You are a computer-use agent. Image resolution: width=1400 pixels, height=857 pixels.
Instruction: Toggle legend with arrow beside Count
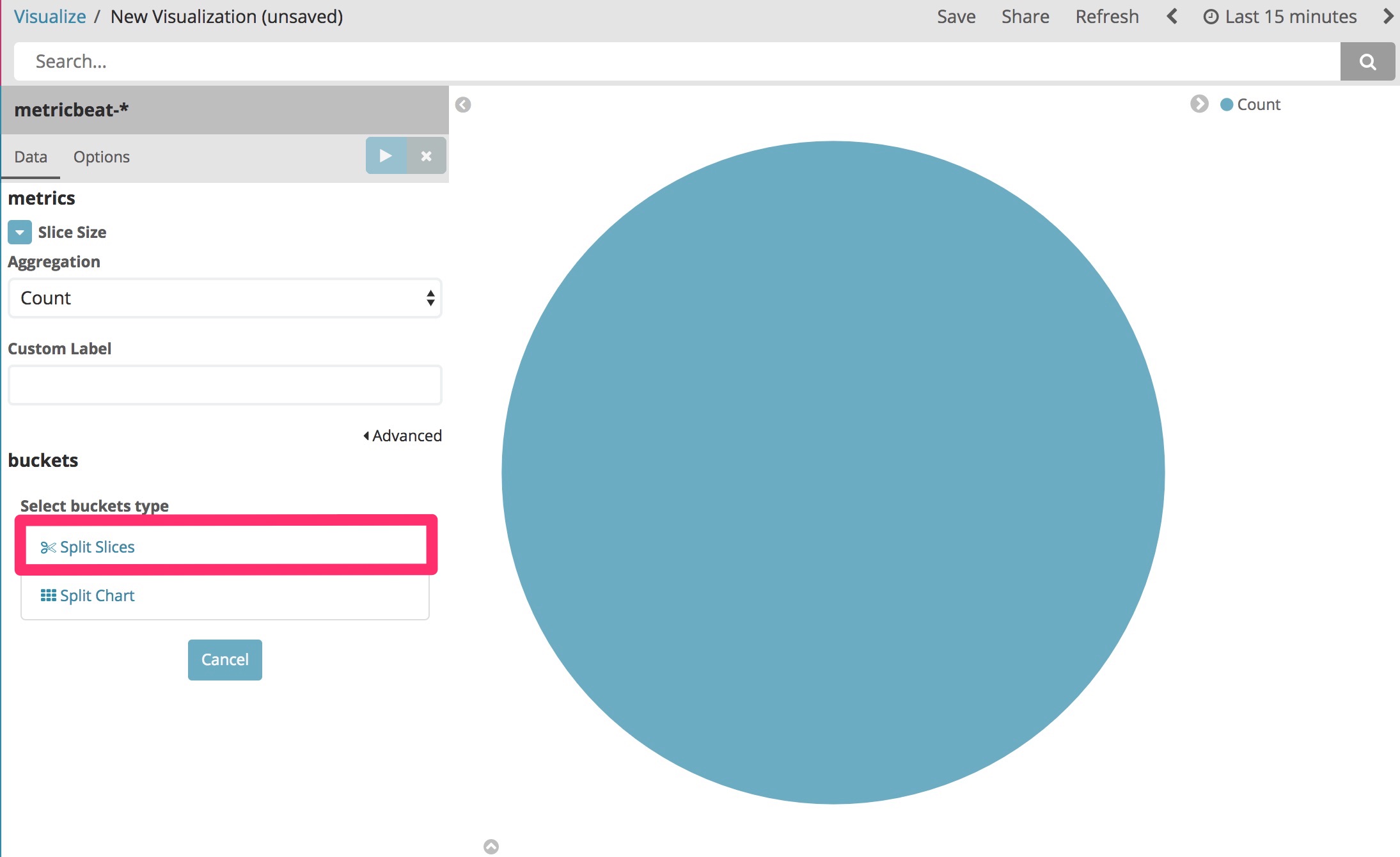pyautogui.click(x=1199, y=104)
